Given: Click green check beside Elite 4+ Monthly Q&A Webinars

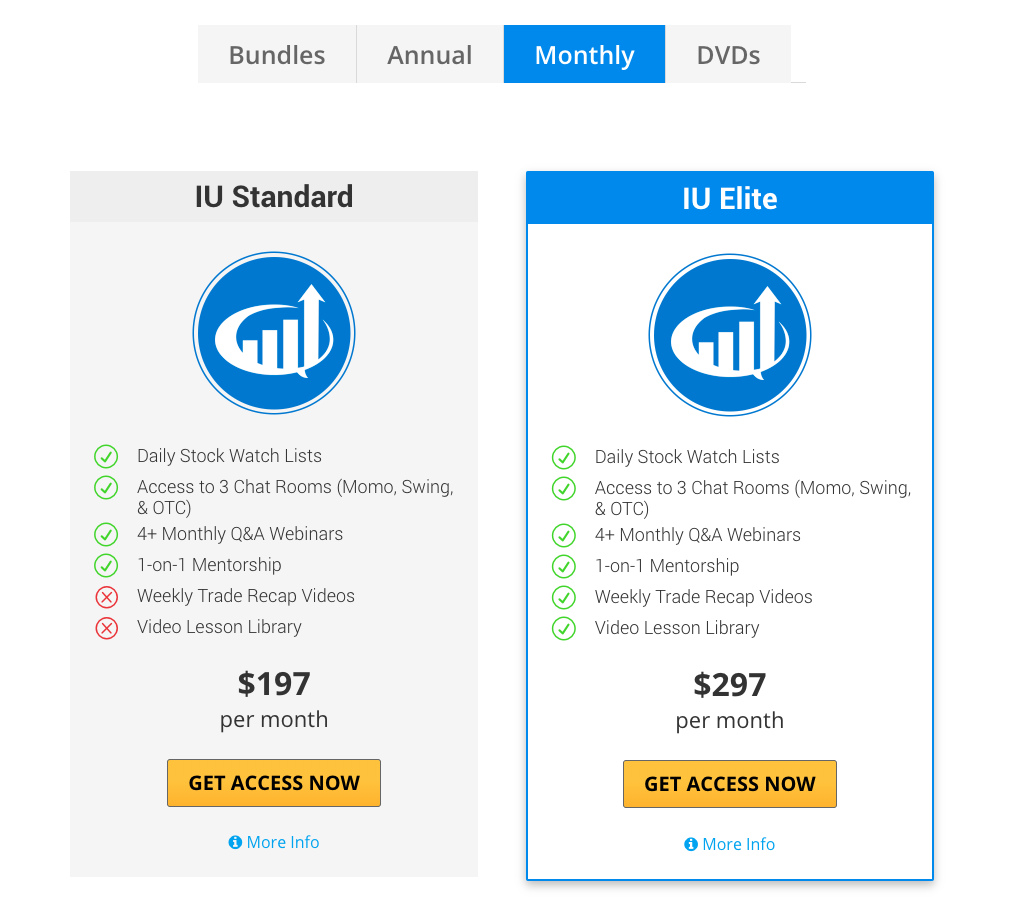Looking at the screenshot, I should click(x=564, y=536).
